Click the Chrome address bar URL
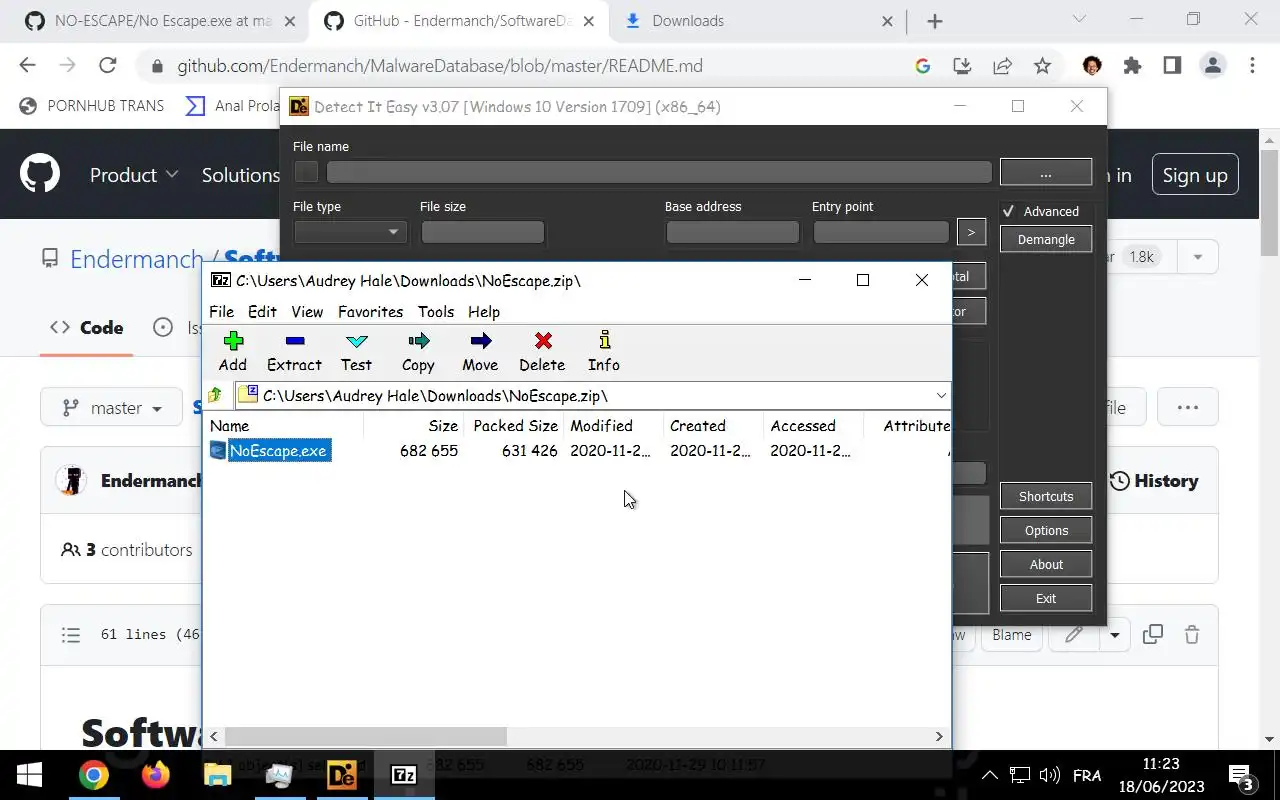 pyautogui.click(x=440, y=66)
